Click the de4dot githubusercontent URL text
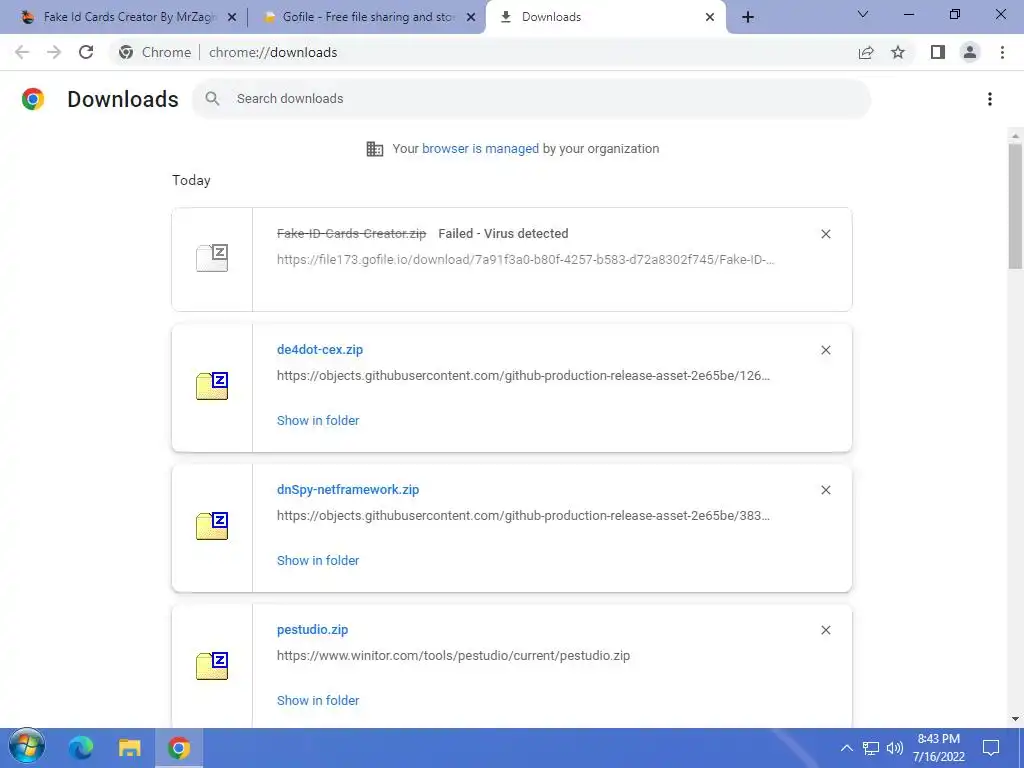Screen dimensions: 1024x768 [523, 376]
